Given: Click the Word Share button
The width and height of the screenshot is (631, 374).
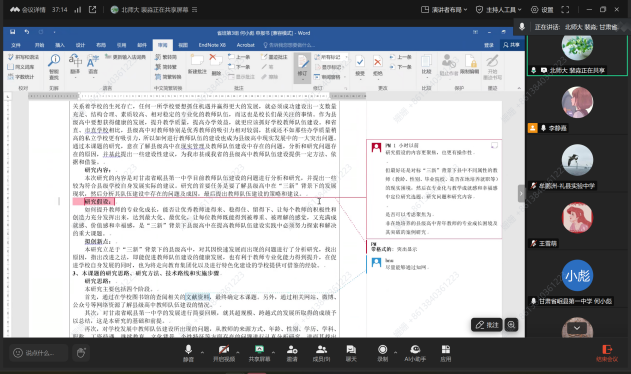Looking at the screenshot, I should 511,45.
